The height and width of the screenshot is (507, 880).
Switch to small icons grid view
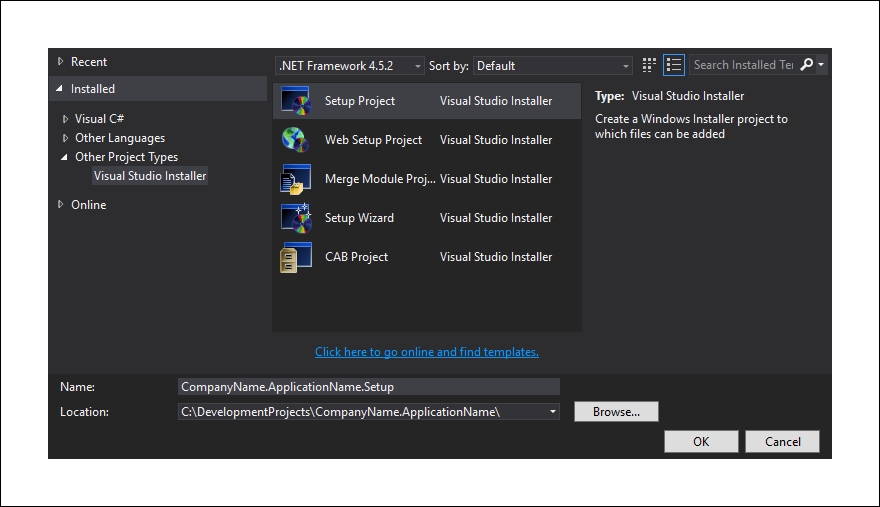(649, 65)
